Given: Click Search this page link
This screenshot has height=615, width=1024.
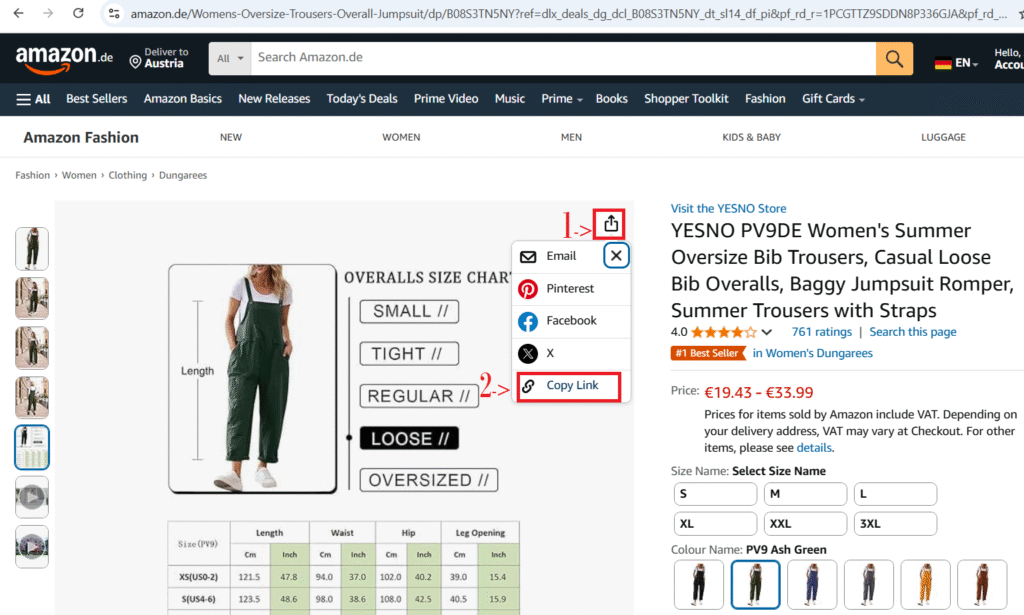Looking at the screenshot, I should [x=912, y=332].
